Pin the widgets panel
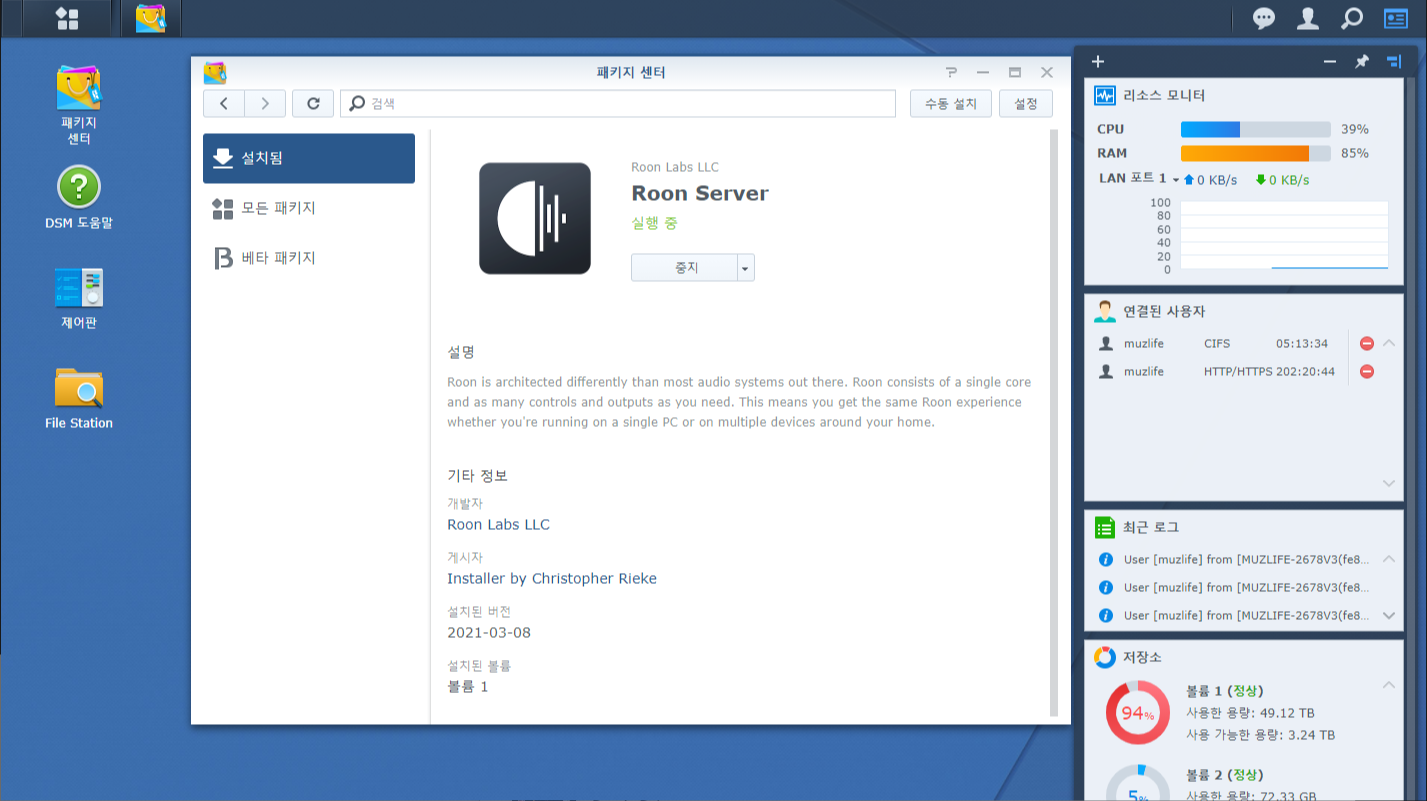Screen dimensions: 1427x801 click(x=1361, y=62)
